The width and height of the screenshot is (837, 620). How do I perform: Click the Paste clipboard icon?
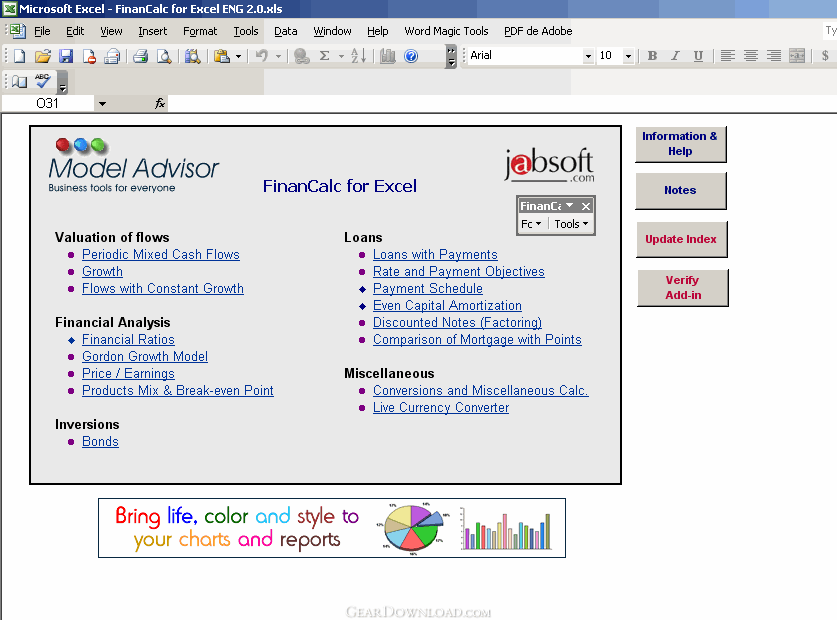[x=222, y=56]
